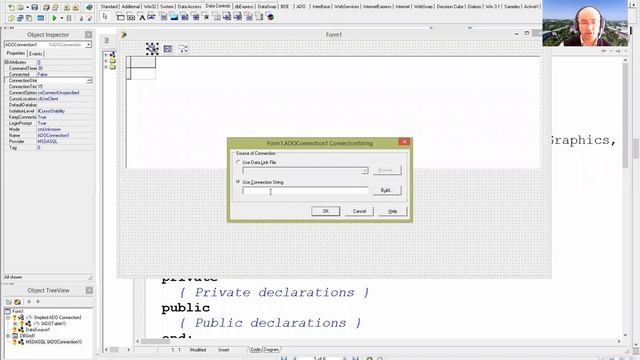Switch to the ADO palette tab

pos(301,7)
